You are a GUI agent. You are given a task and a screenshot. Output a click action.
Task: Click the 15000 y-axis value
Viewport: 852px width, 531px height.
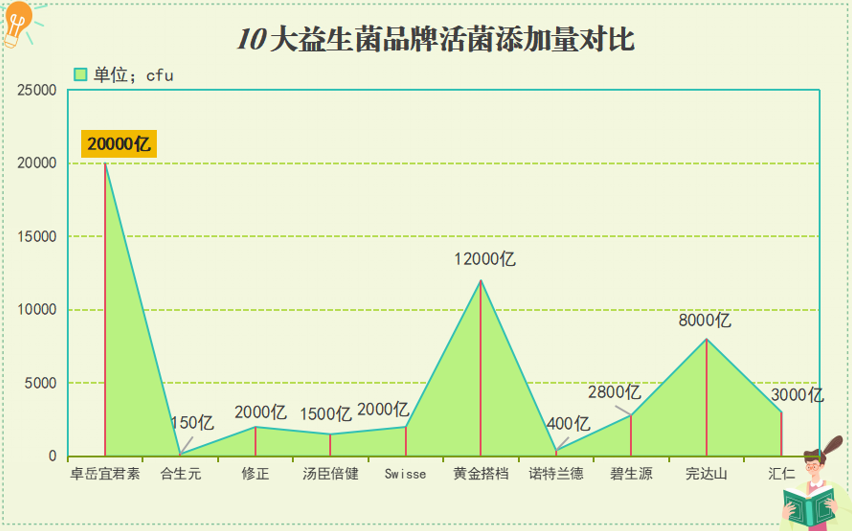point(37,236)
